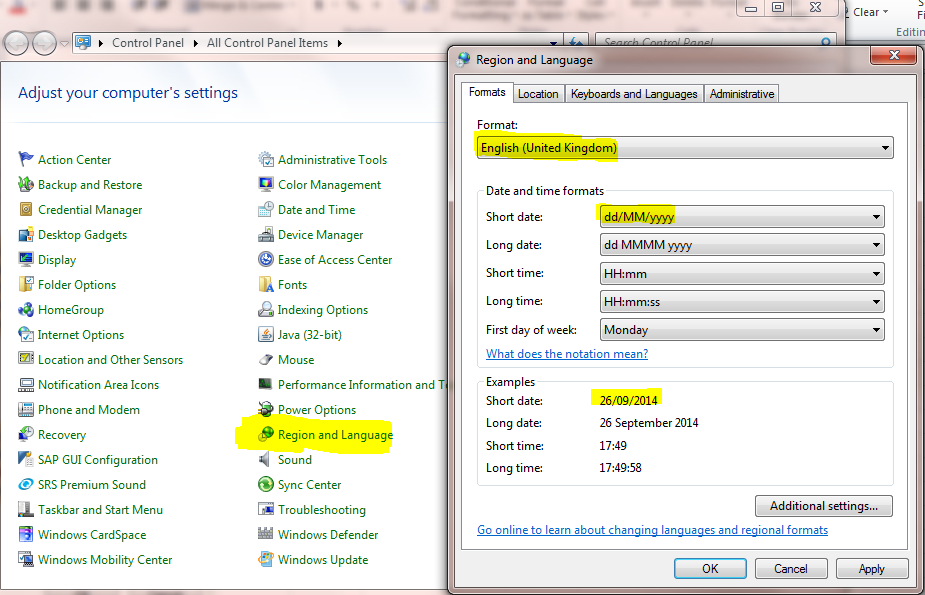The height and width of the screenshot is (595, 925).
Task: Open the Sound speaker icon
Action: pos(266,460)
